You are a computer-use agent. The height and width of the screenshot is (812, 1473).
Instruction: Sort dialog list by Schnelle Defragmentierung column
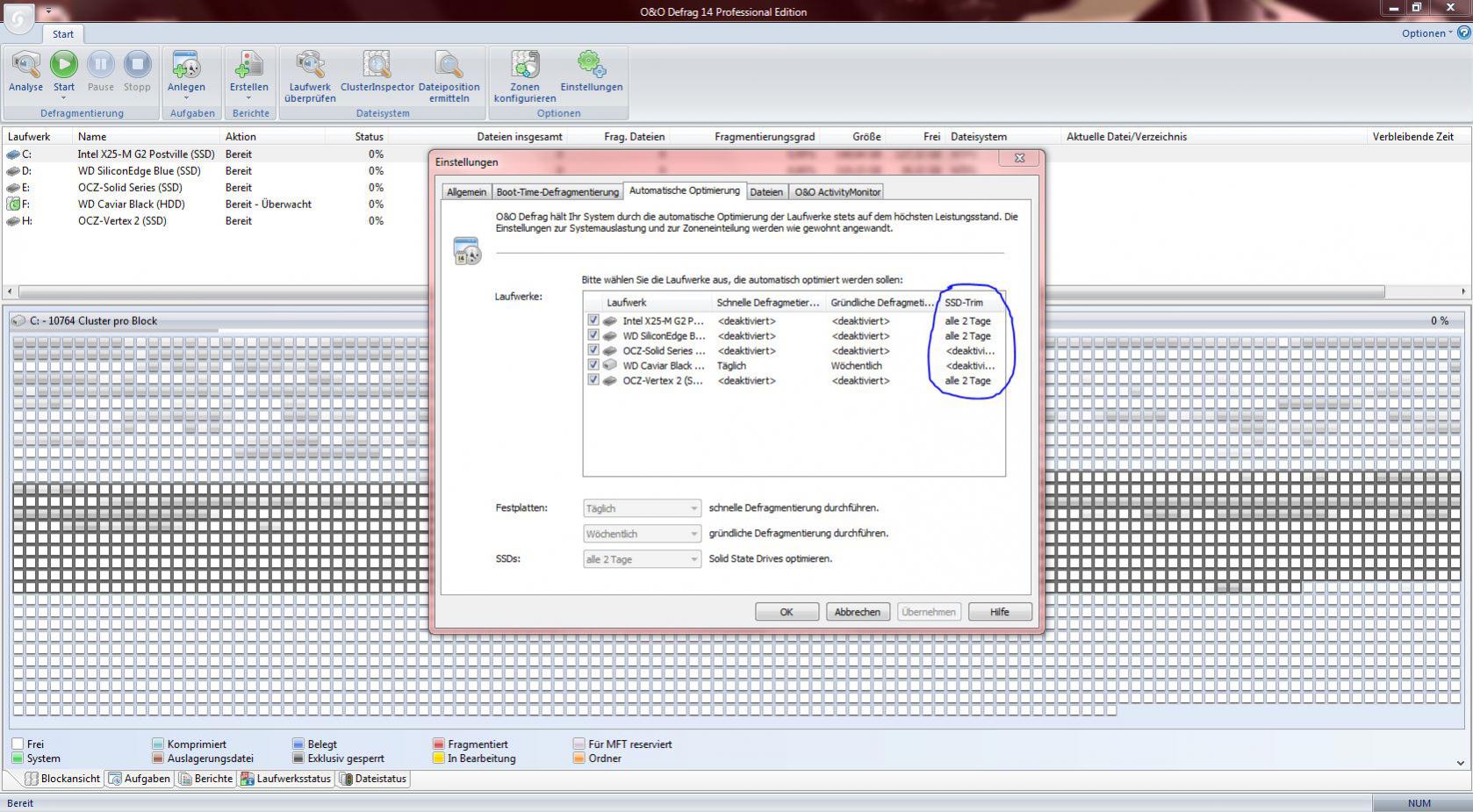tap(769, 303)
